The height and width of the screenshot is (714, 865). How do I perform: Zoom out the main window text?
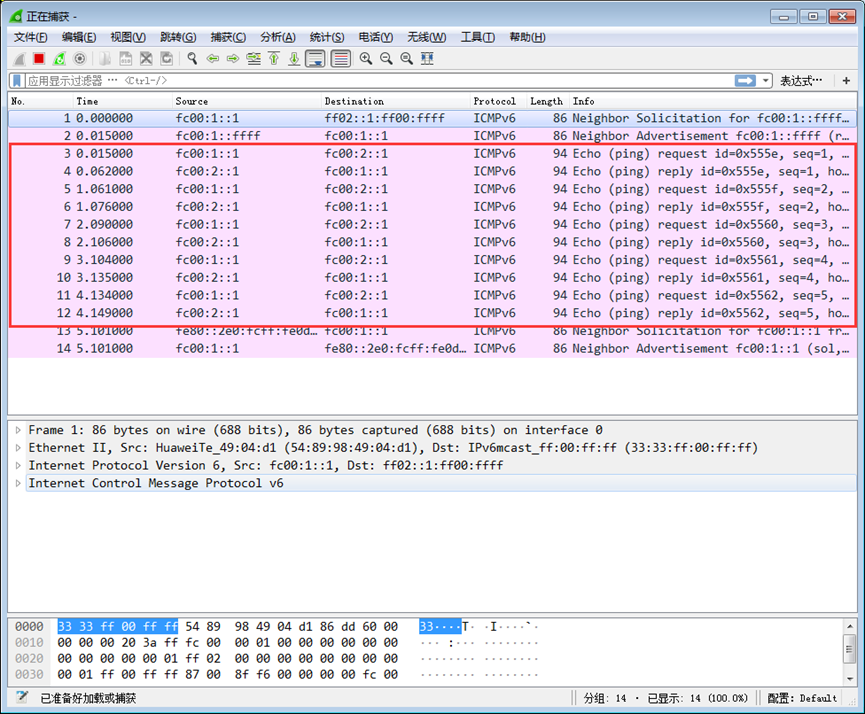pos(386,58)
